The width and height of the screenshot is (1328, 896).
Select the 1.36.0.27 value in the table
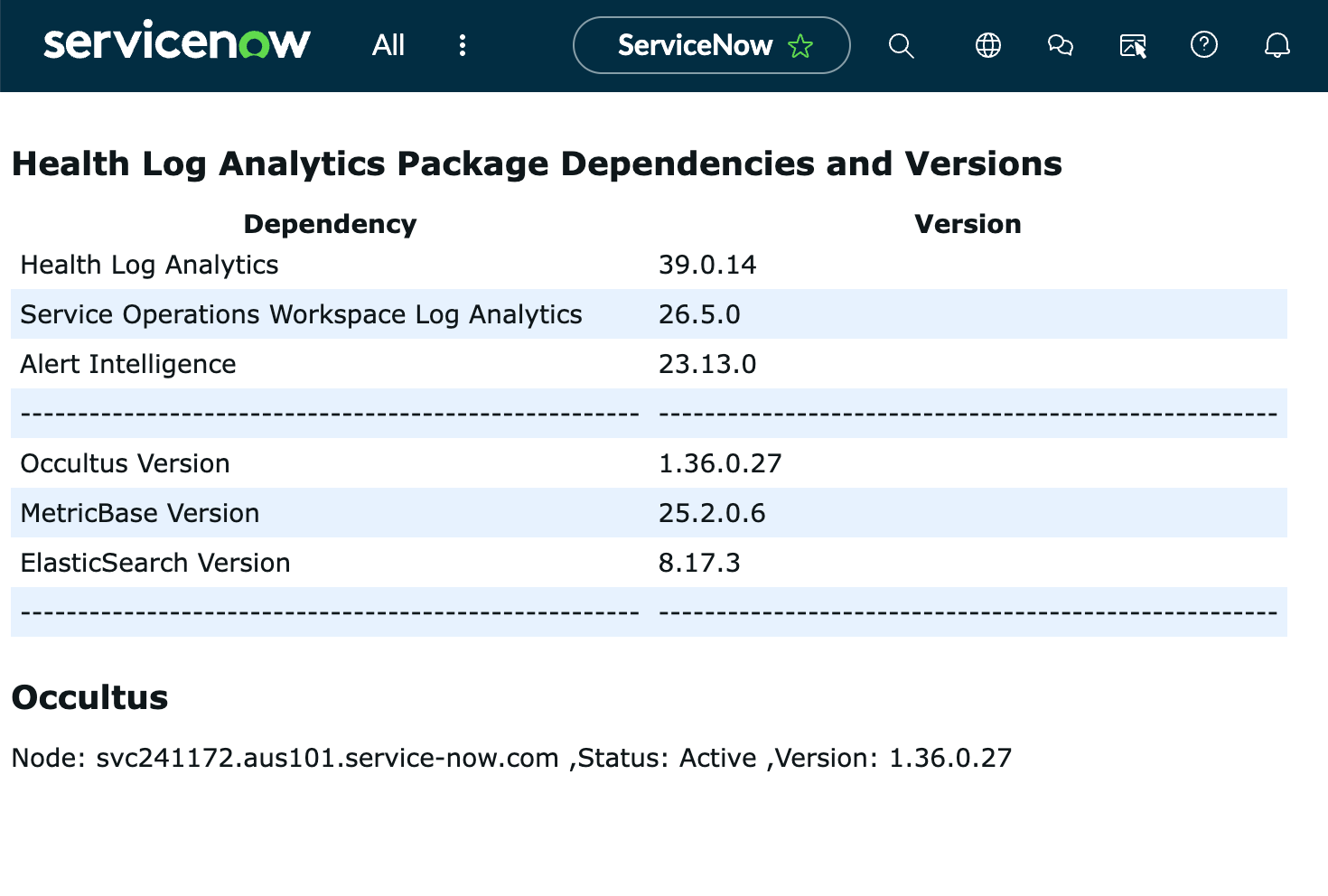(x=720, y=463)
